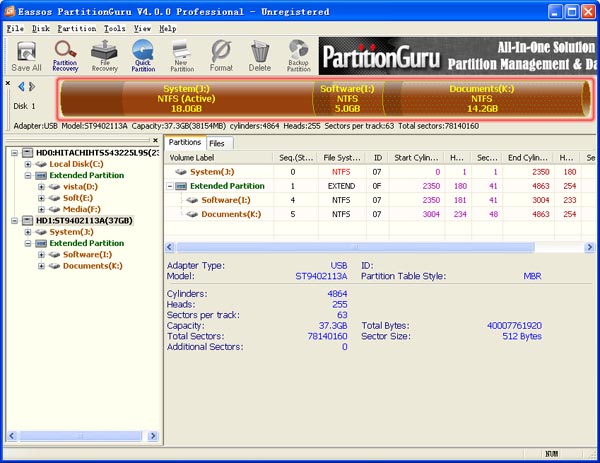
Task: Select Documents(K:) row in partition table
Action: [380, 214]
